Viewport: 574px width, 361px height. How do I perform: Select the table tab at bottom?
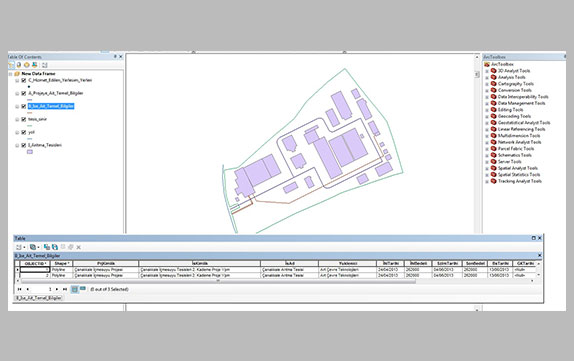pyautogui.click(x=39, y=298)
